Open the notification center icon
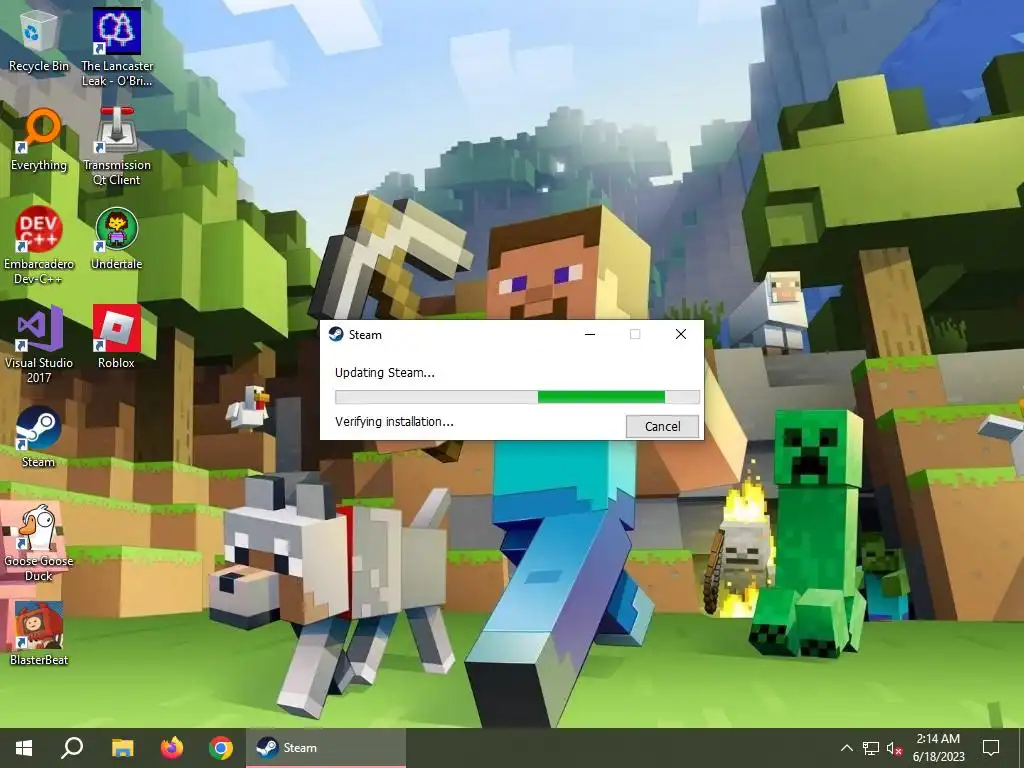 point(991,748)
